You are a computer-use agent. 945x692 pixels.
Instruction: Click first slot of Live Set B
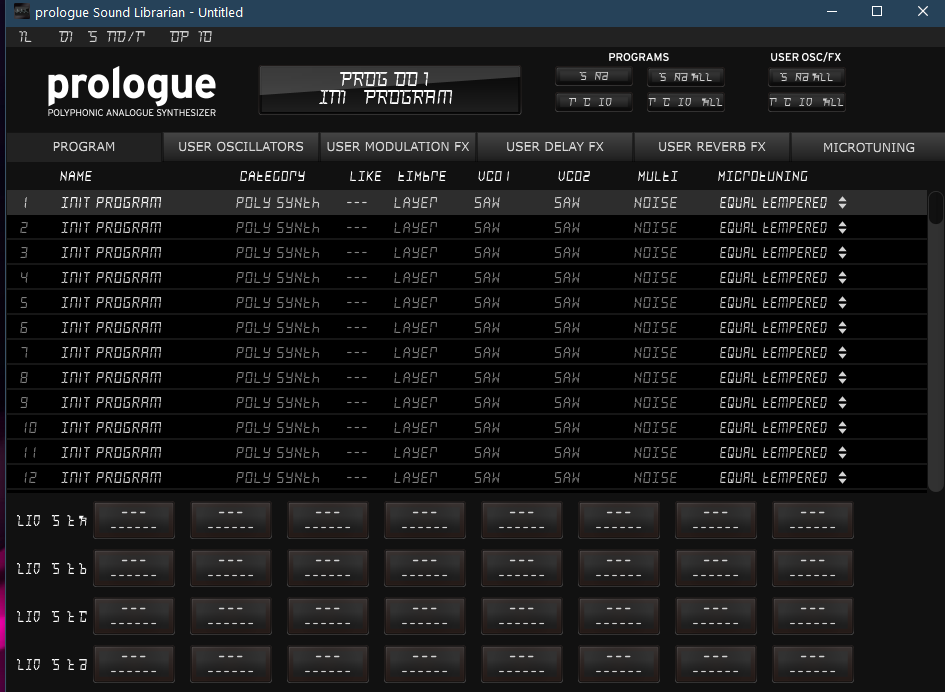pyautogui.click(x=134, y=568)
